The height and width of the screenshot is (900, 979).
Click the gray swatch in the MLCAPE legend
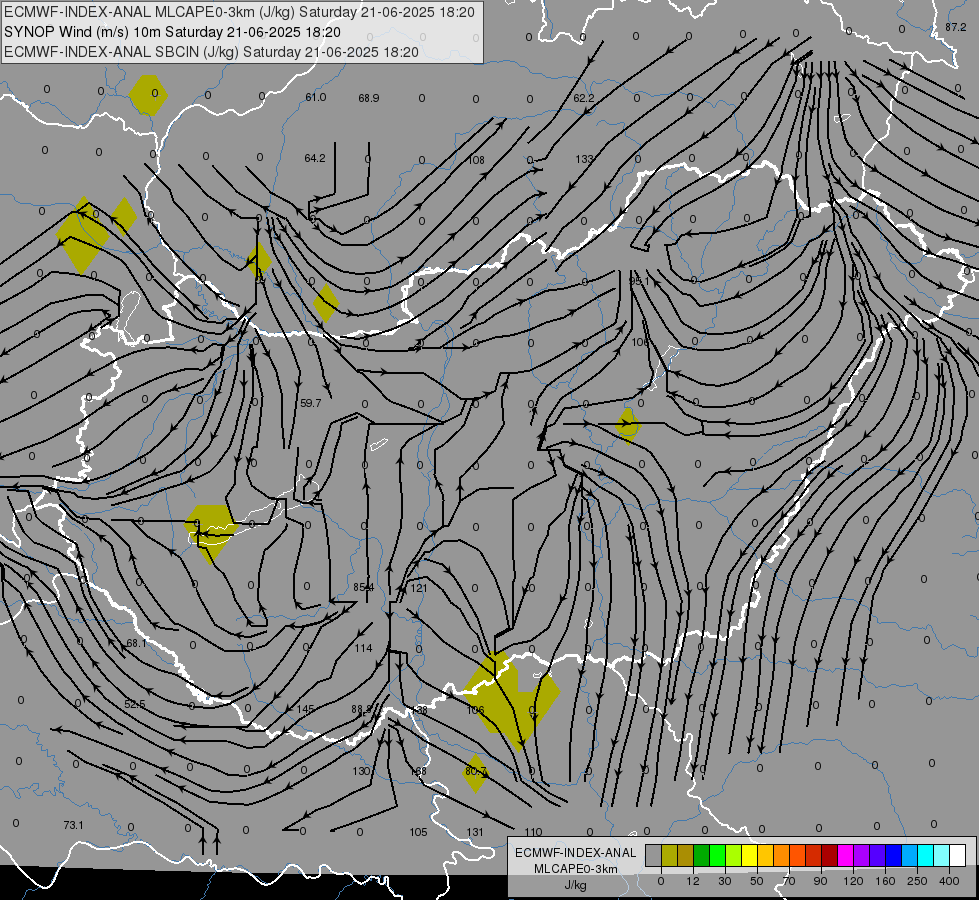[654, 856]
